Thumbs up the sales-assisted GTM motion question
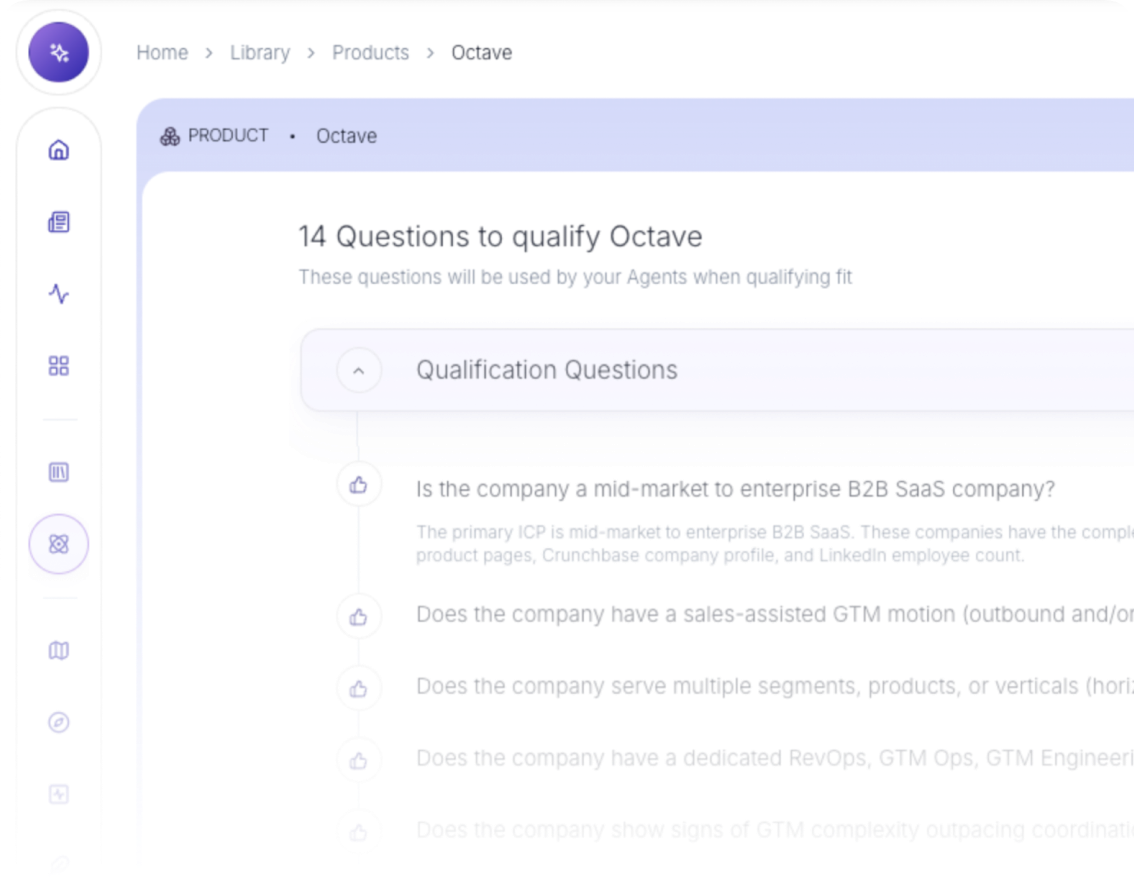The image size is (1134, 880). tap(359, 617)
